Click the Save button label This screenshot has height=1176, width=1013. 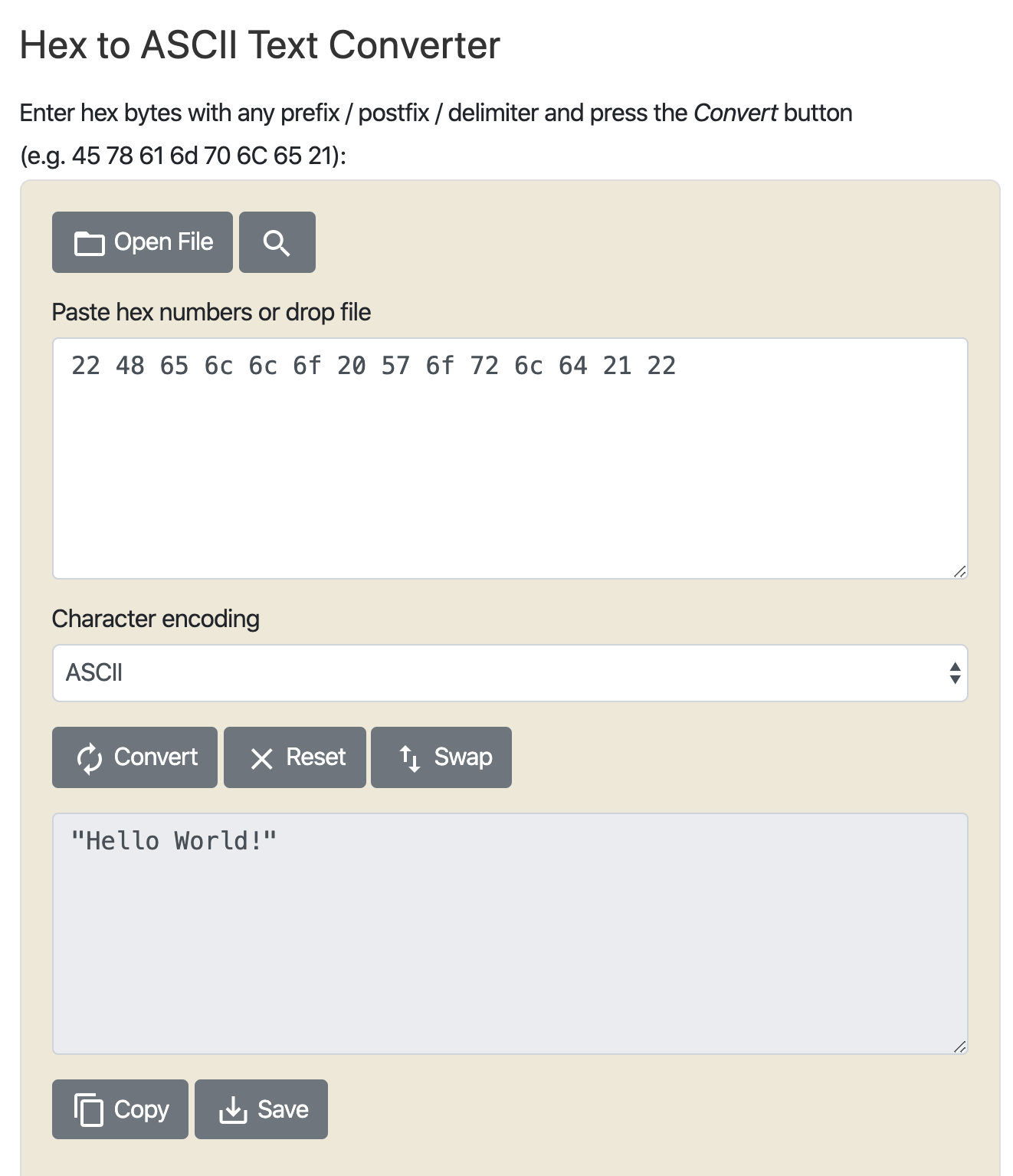pos(283,1109)
